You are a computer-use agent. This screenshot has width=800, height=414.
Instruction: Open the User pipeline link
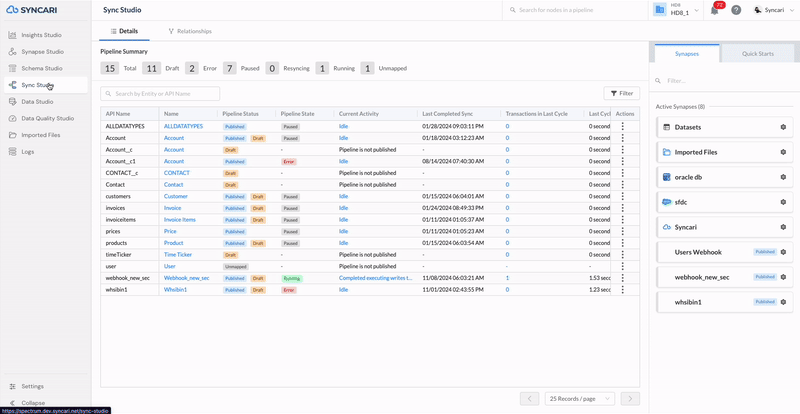point(169,266)
